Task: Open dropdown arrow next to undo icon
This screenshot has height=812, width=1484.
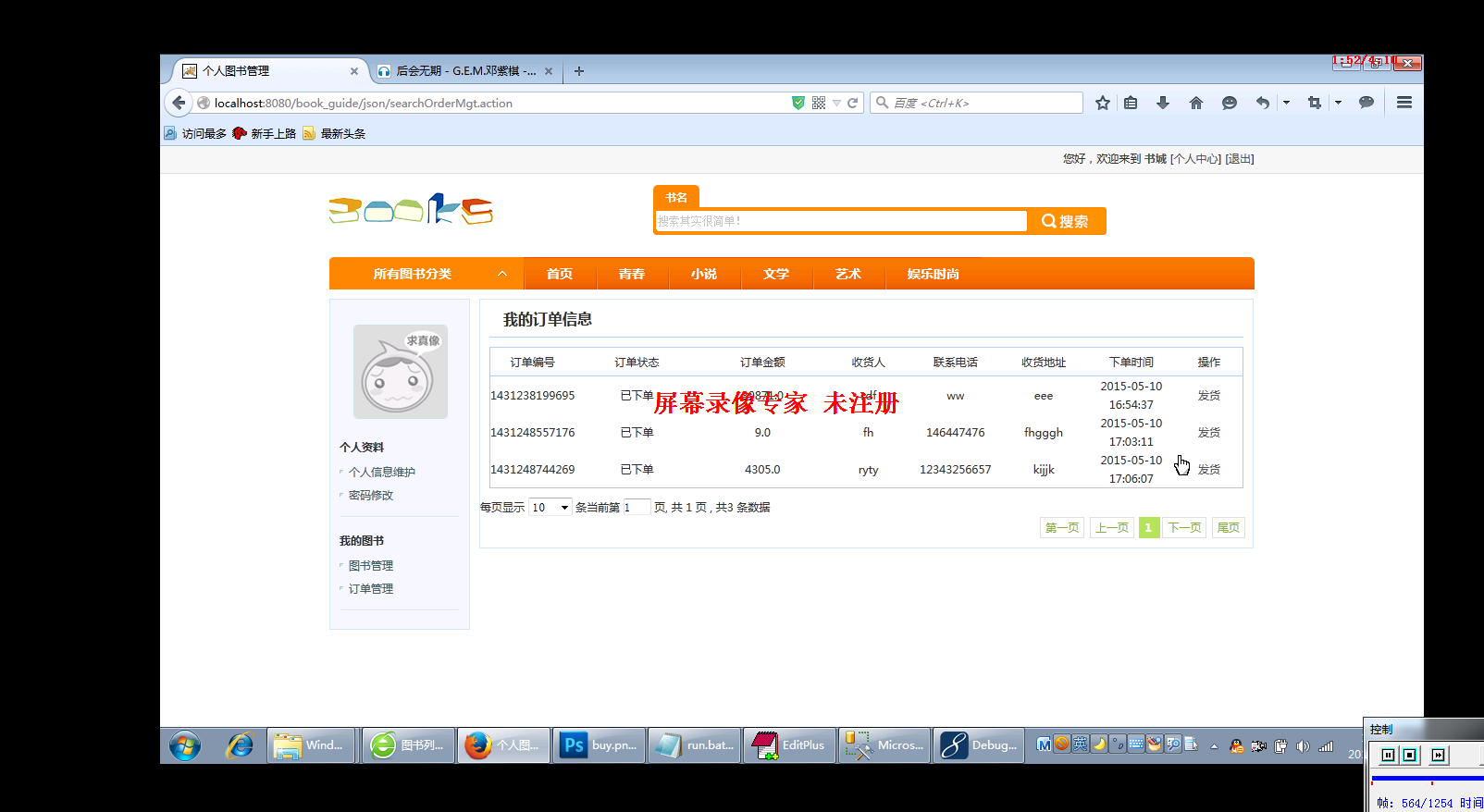Action: coord(1286,103)
